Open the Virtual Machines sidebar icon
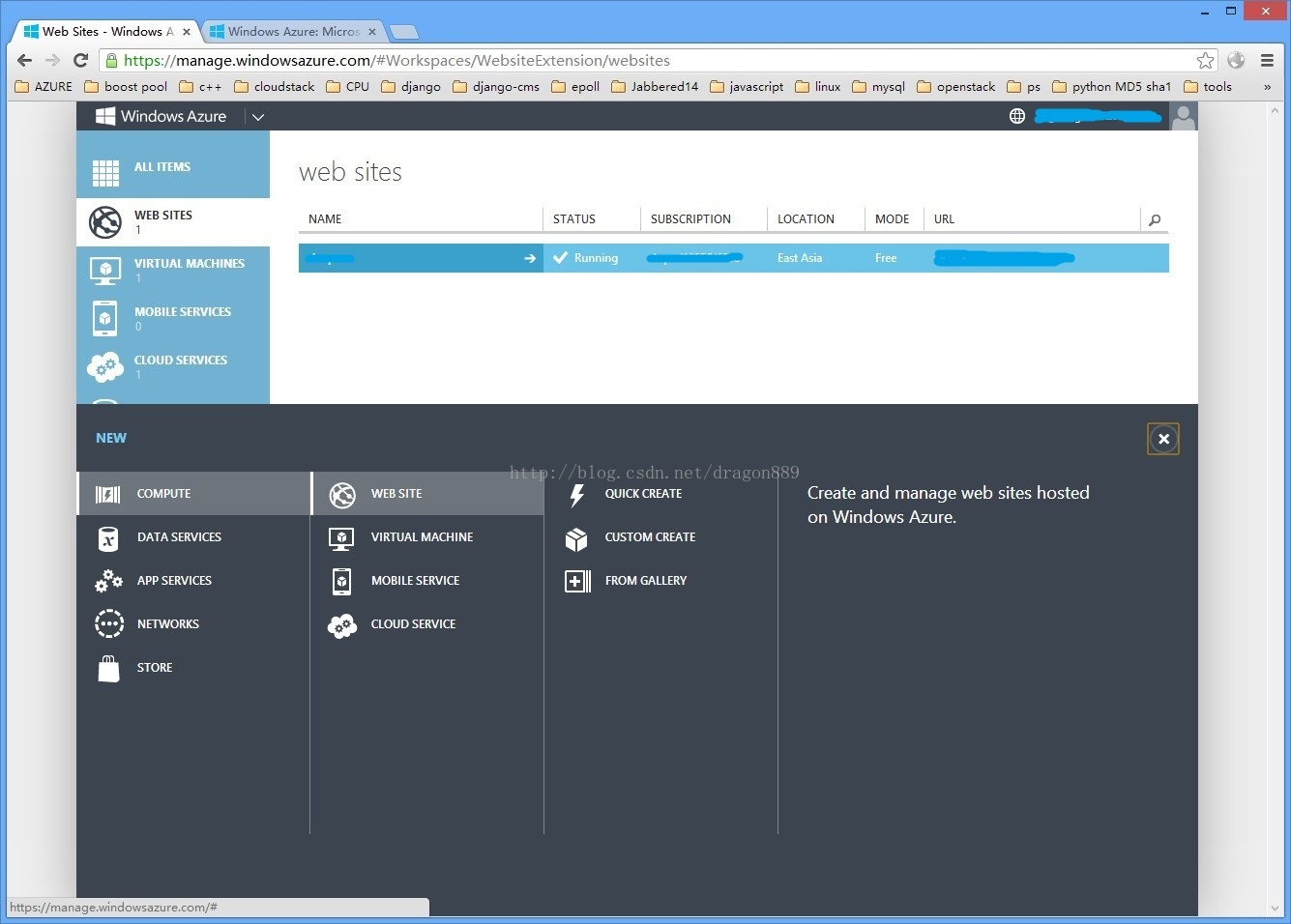The width and height of the screenshot is (1291, 924). click(105, 270)
